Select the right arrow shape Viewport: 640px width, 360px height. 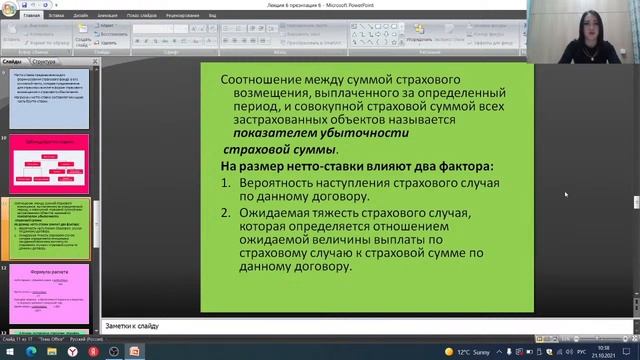378,34
